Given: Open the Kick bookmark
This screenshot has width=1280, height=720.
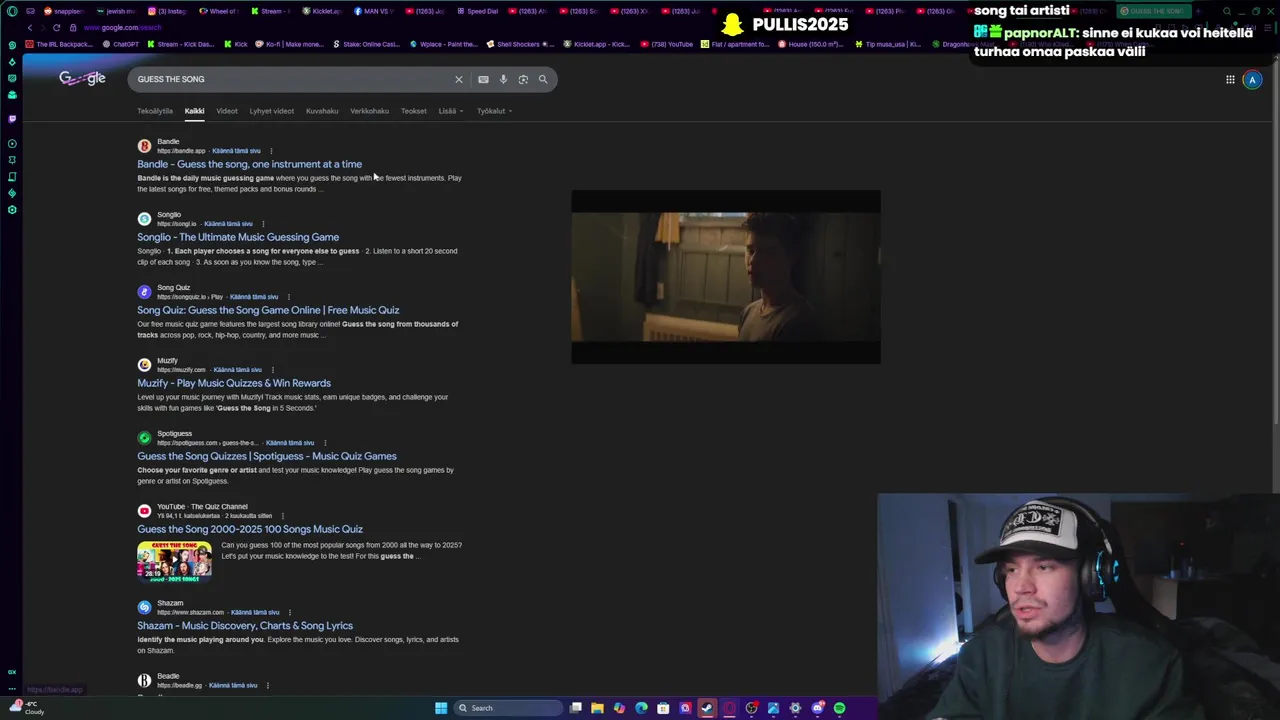Looking at the screenshot, I should pos(235,44).
